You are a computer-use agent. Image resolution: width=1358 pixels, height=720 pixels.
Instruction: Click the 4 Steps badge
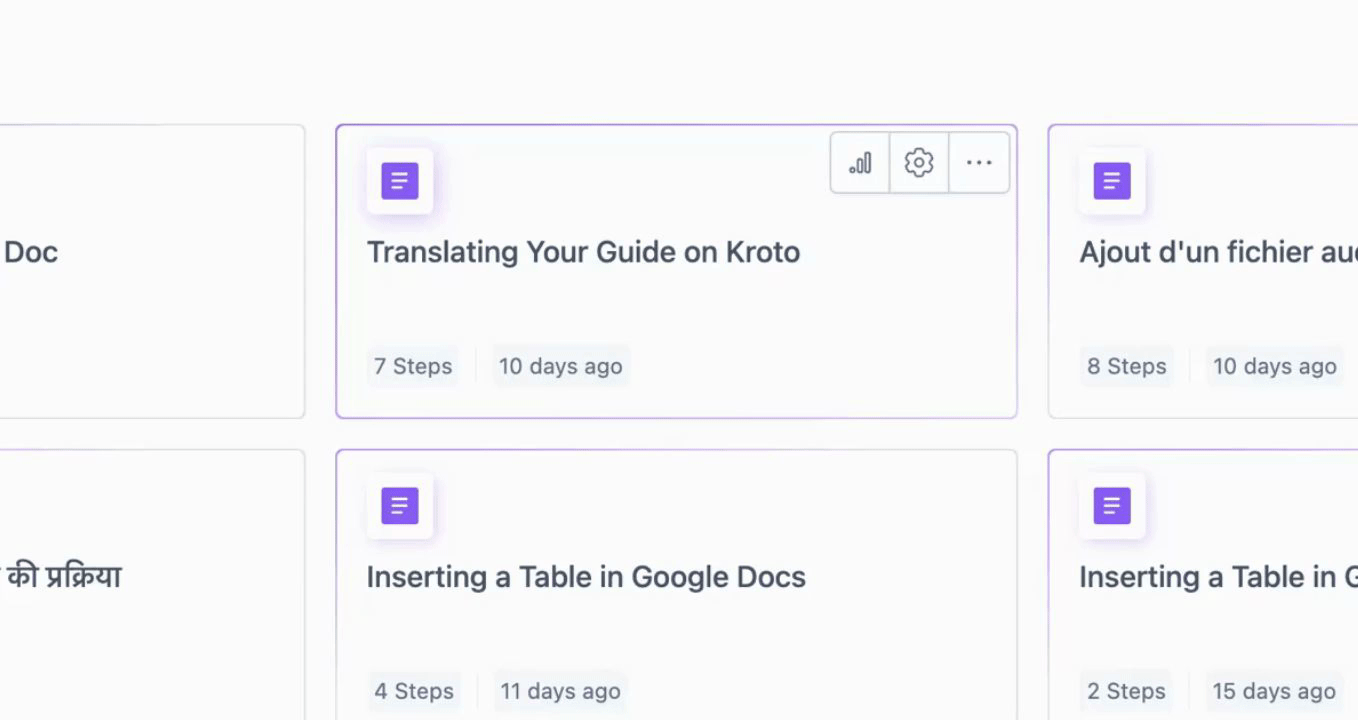(x=414, y=691)
